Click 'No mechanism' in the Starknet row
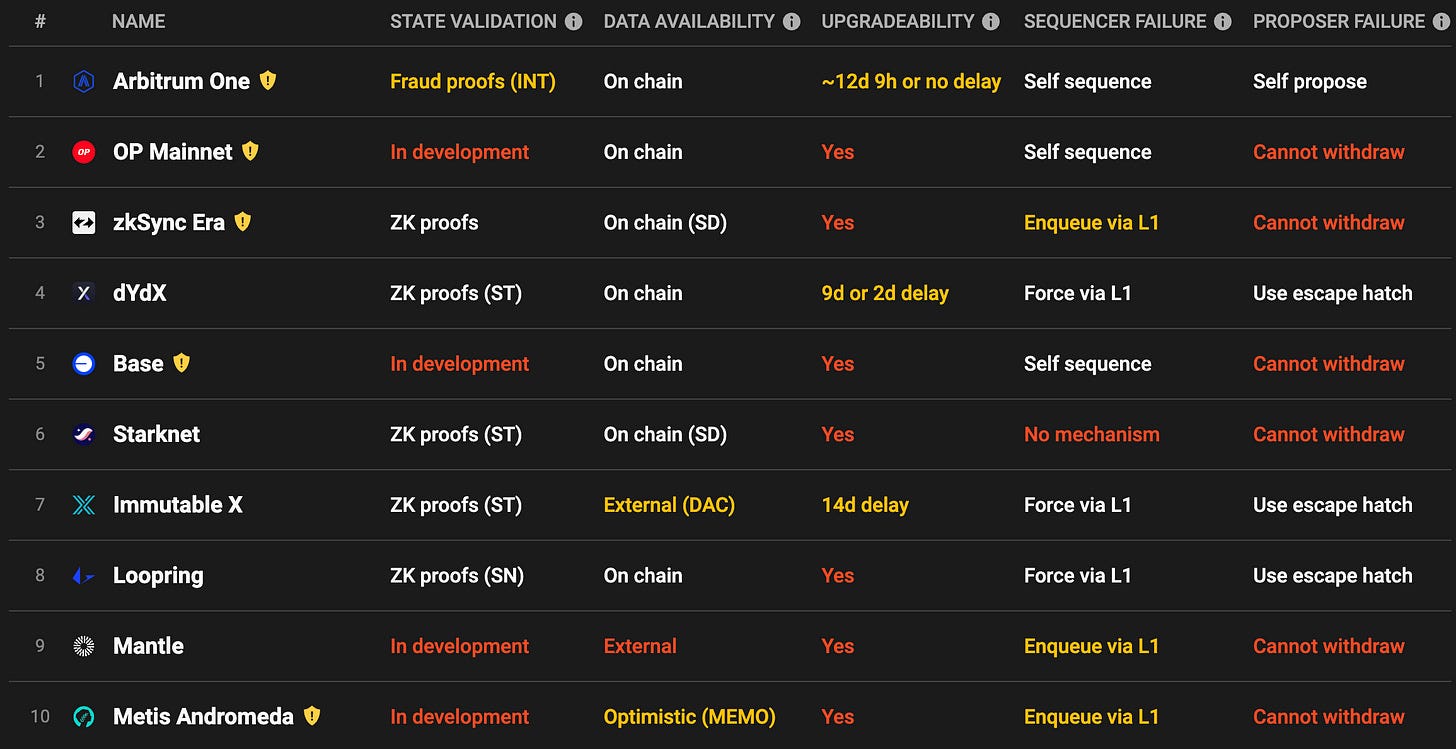Screen dimensions: 1456x749 pos(1092,434)
